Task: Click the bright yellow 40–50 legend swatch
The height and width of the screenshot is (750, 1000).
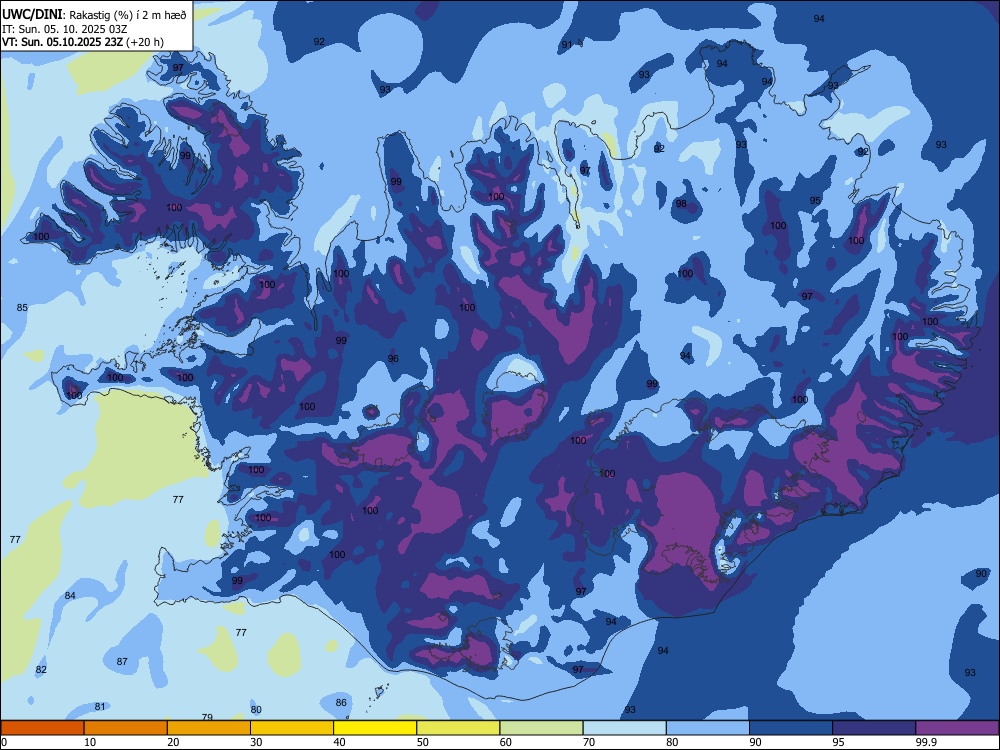Action: [375, 728]
